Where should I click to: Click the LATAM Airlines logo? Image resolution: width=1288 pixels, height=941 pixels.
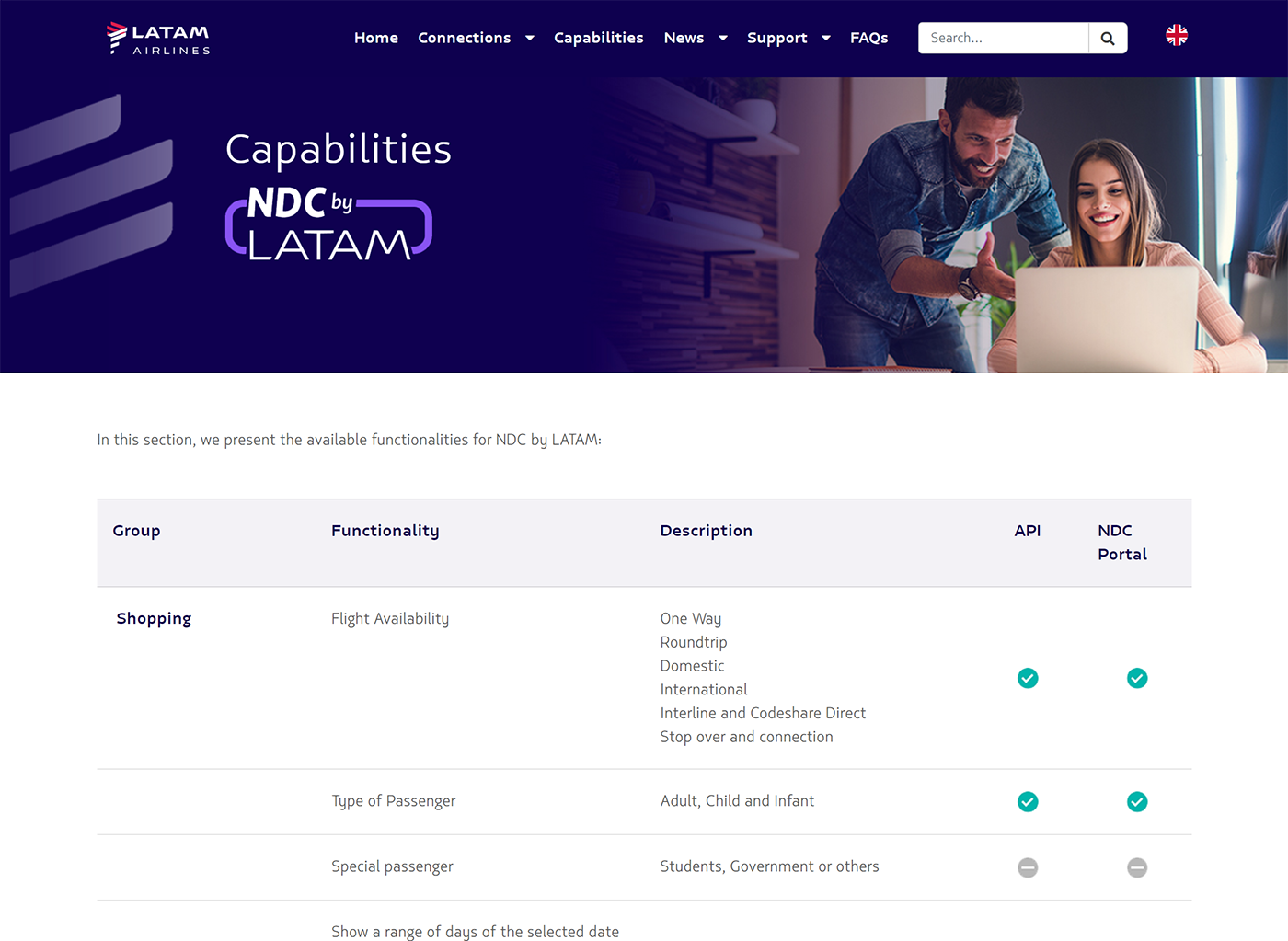(x=158, y=38)
